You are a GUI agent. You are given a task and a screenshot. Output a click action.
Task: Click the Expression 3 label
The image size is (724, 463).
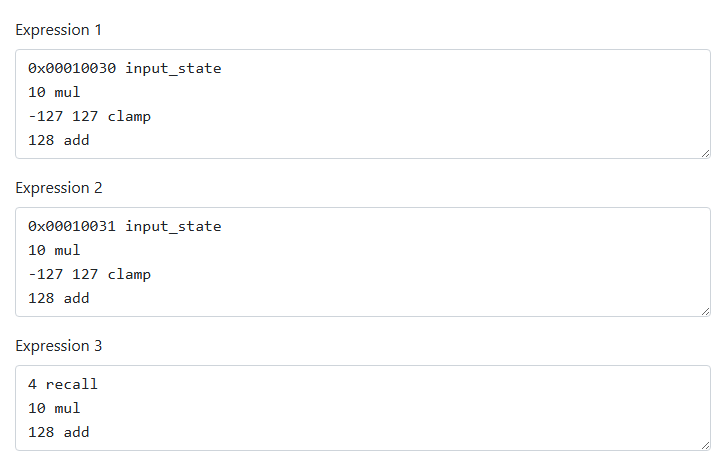click(x=59, y=346)
